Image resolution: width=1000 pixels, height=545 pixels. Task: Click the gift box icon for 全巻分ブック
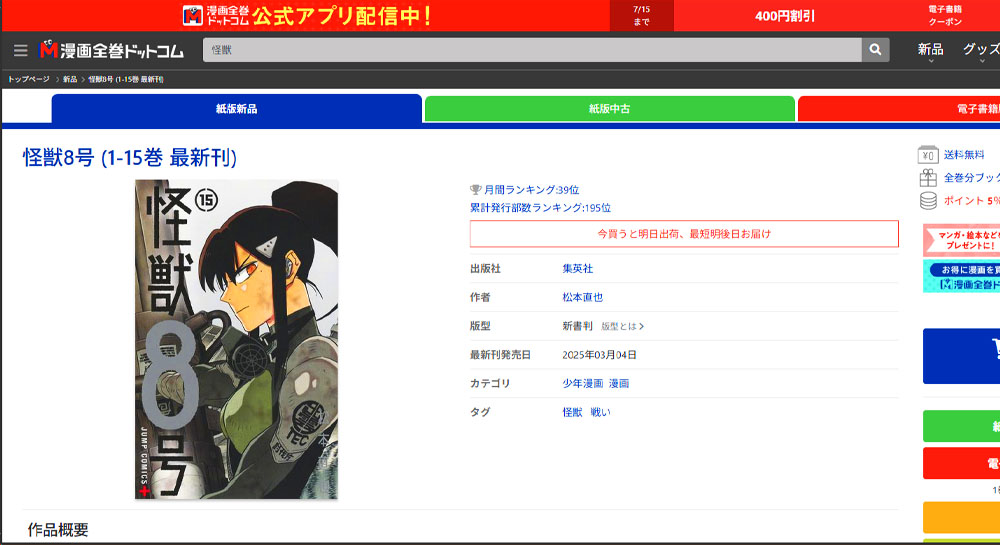pos(928,178)
